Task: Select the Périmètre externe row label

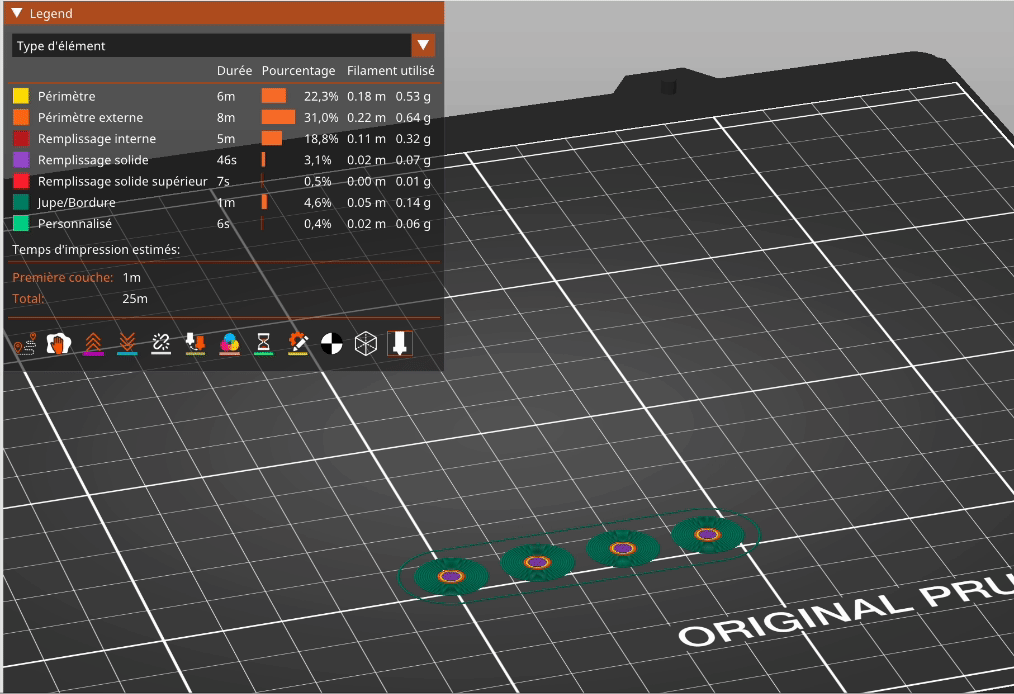Action: click(x=91, y=118)
